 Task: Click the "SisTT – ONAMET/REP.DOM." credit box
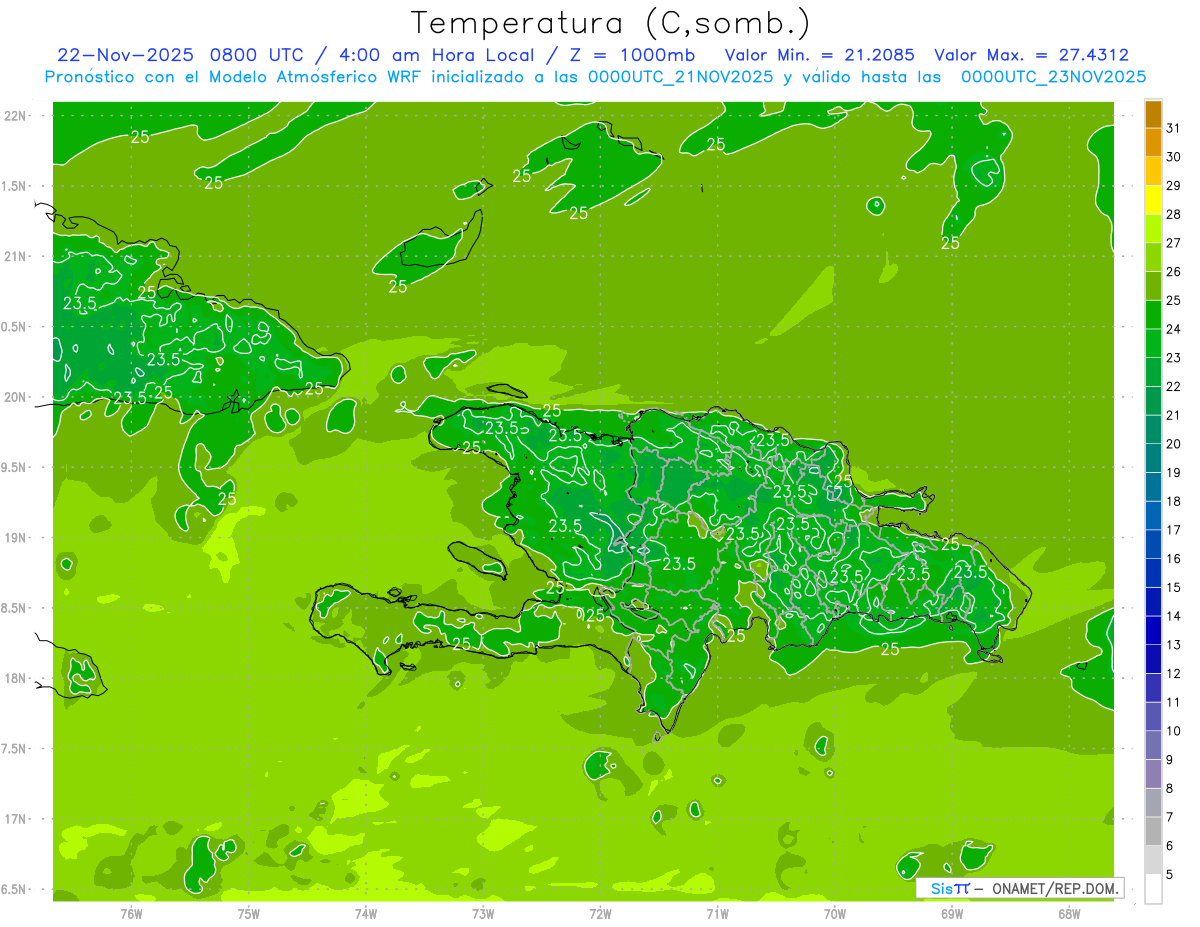(1020, 888)
